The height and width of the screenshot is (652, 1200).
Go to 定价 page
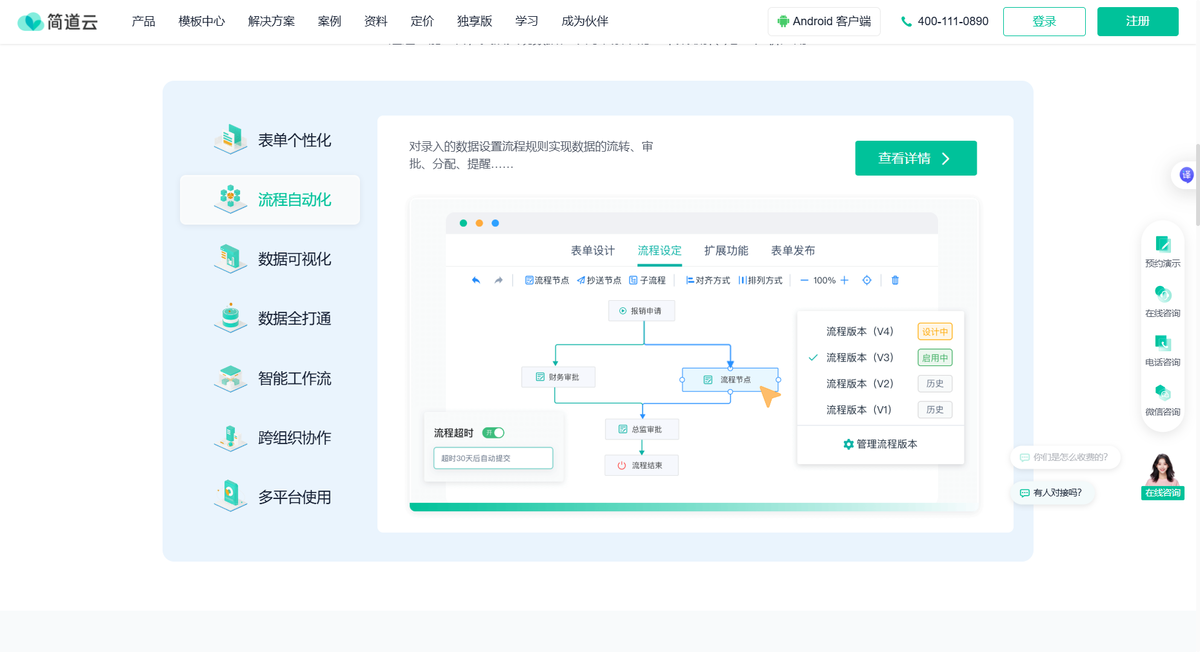422,21
